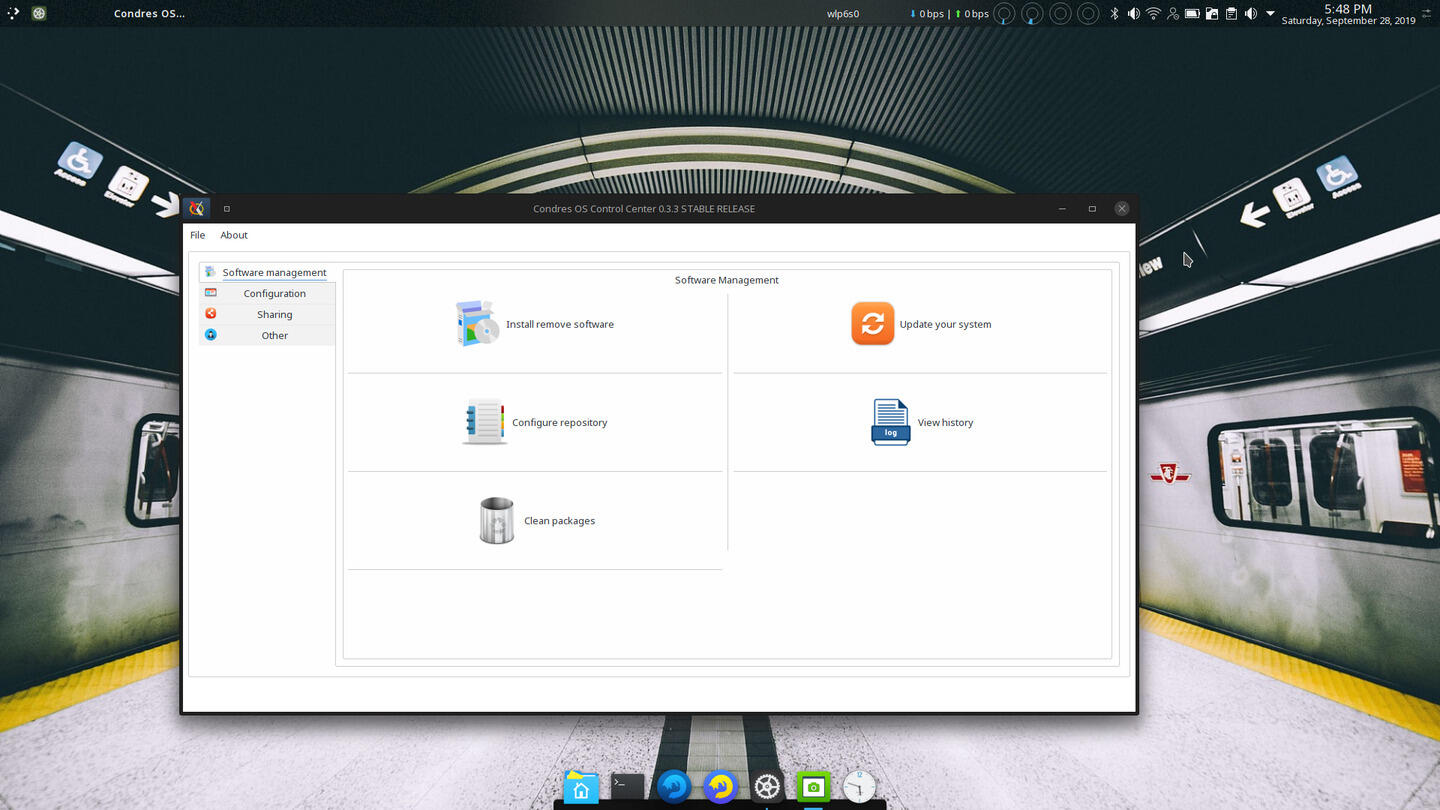Screen dimensions: 1440x810
Task: Click the speaker icon beside the tray arrow
Action: (1251, 14)
